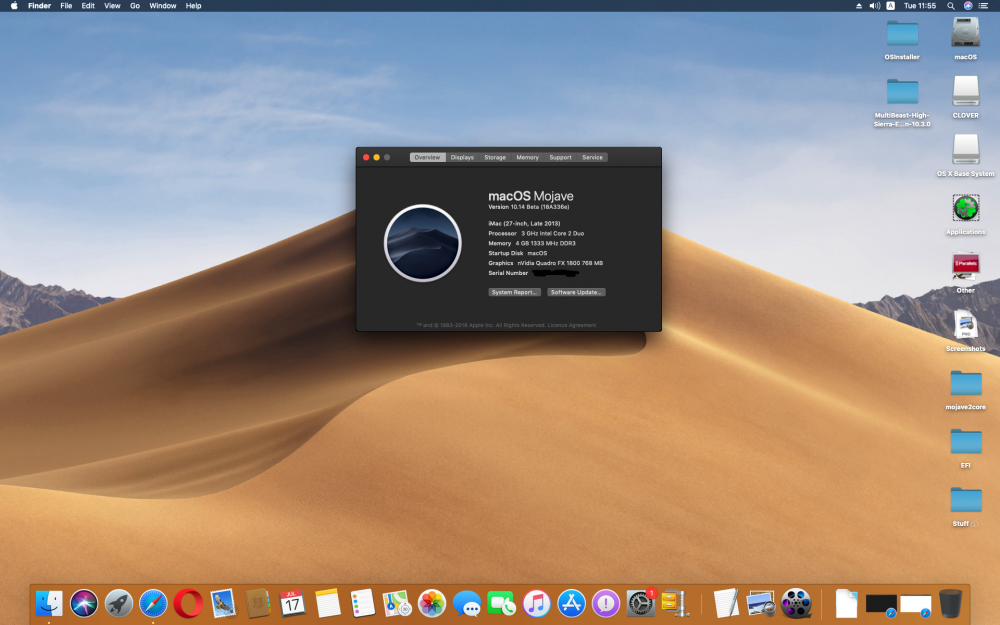Switch to the Service tab

coord(592,158)
